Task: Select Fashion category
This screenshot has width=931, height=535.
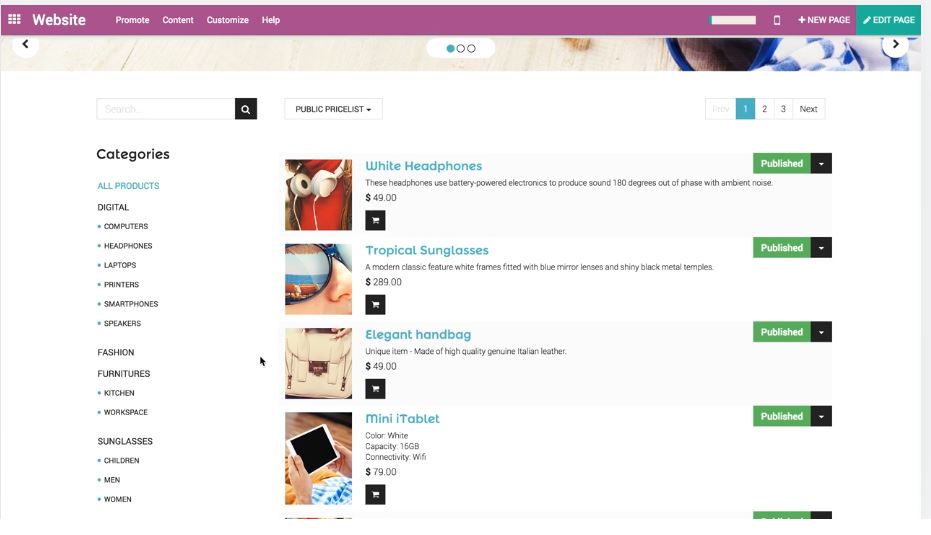Action: [x=116, y=352]
